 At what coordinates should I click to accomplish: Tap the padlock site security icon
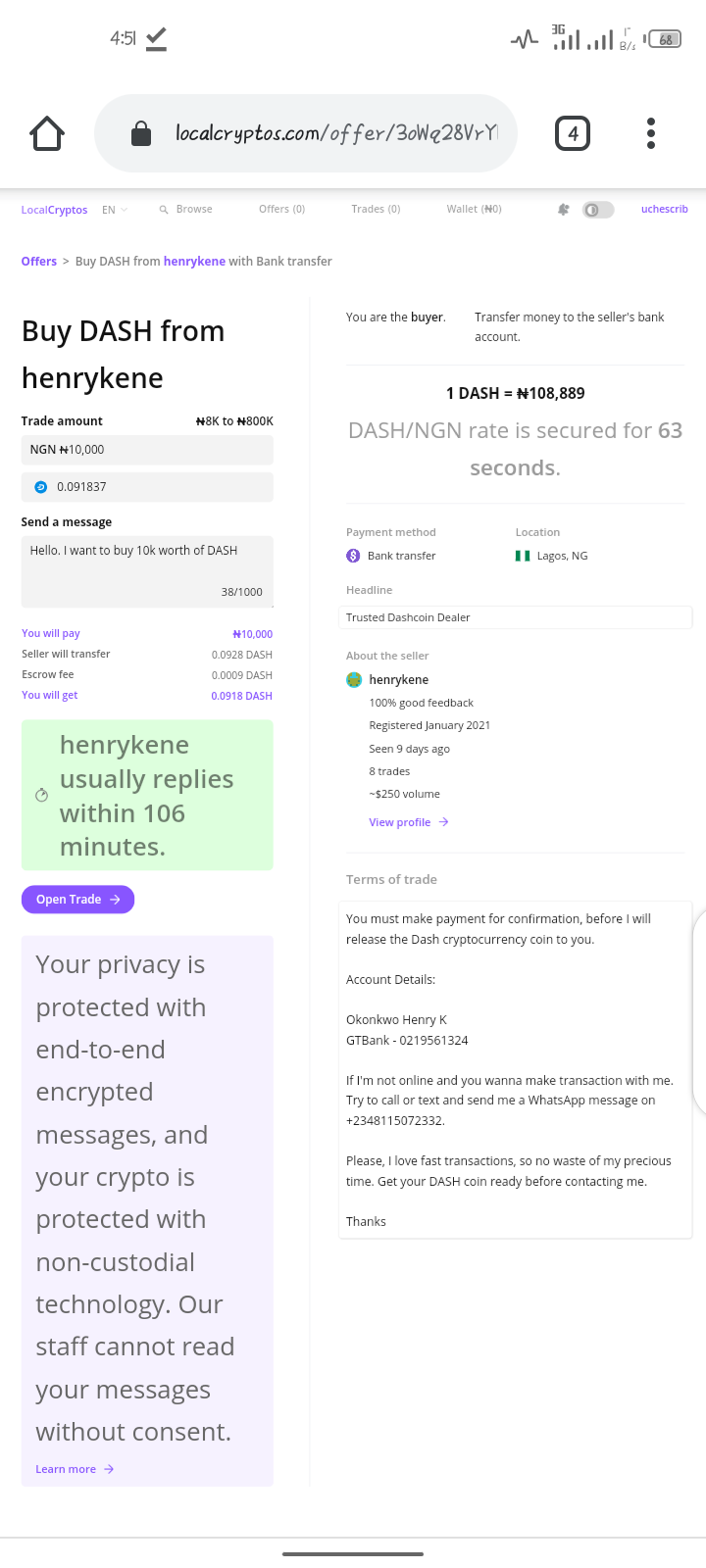pos(141,133)
